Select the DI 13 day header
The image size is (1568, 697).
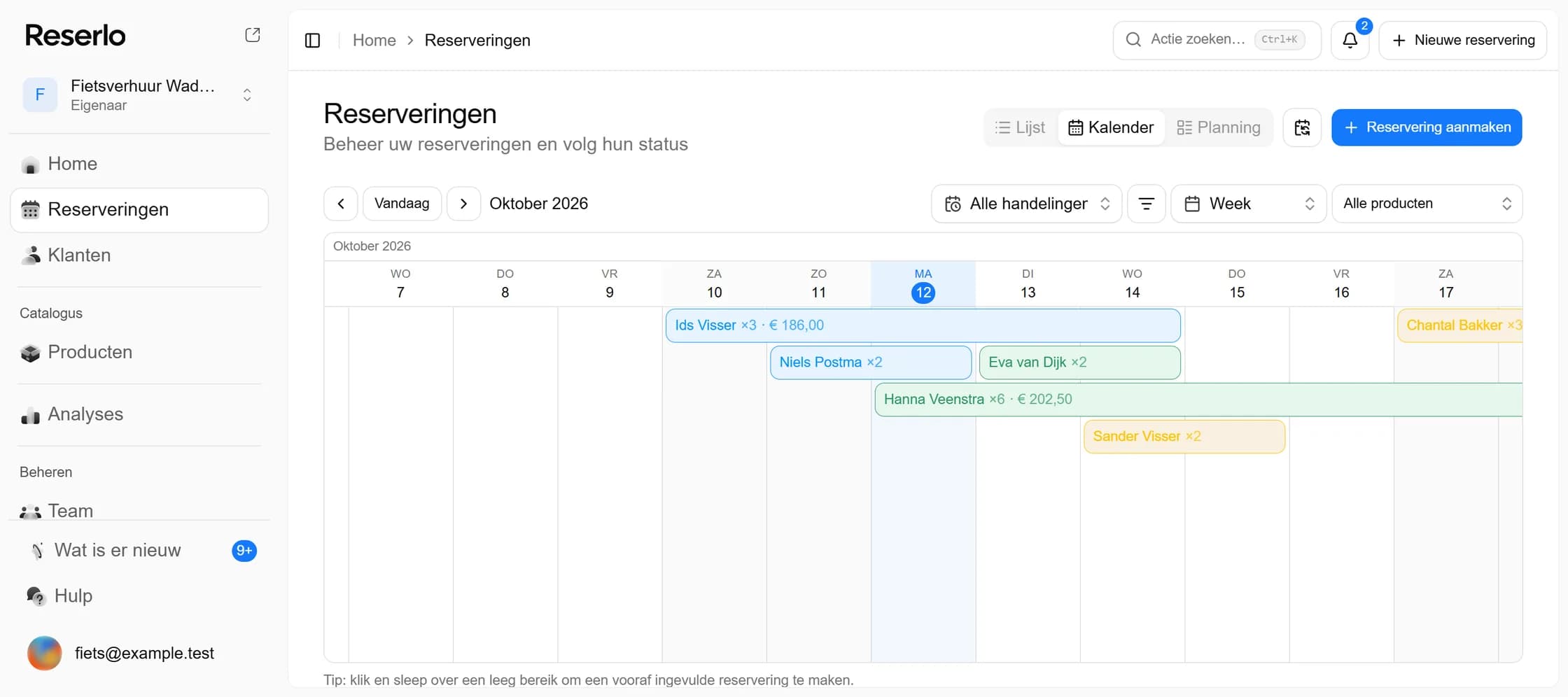[1028, 284]
